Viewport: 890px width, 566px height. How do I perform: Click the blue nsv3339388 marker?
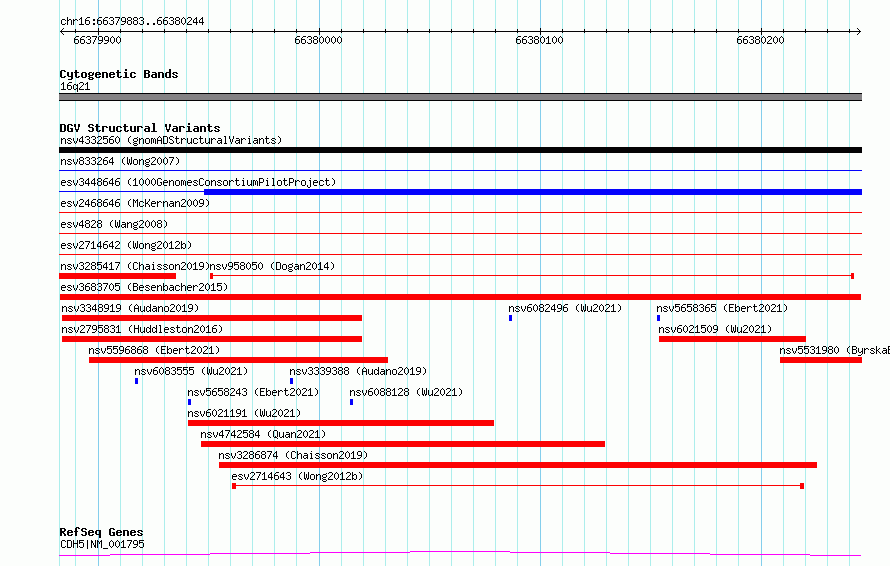tap(292, 381)
